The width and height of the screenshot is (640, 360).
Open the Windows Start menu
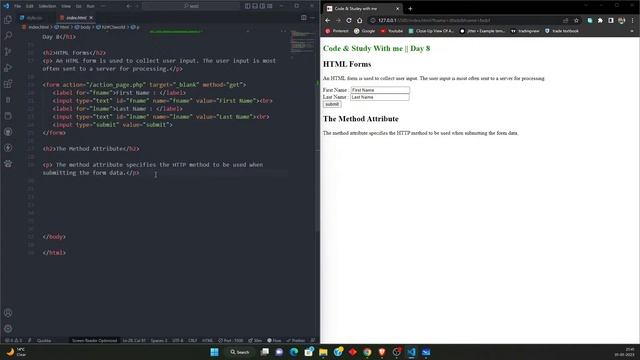[214, 352]
